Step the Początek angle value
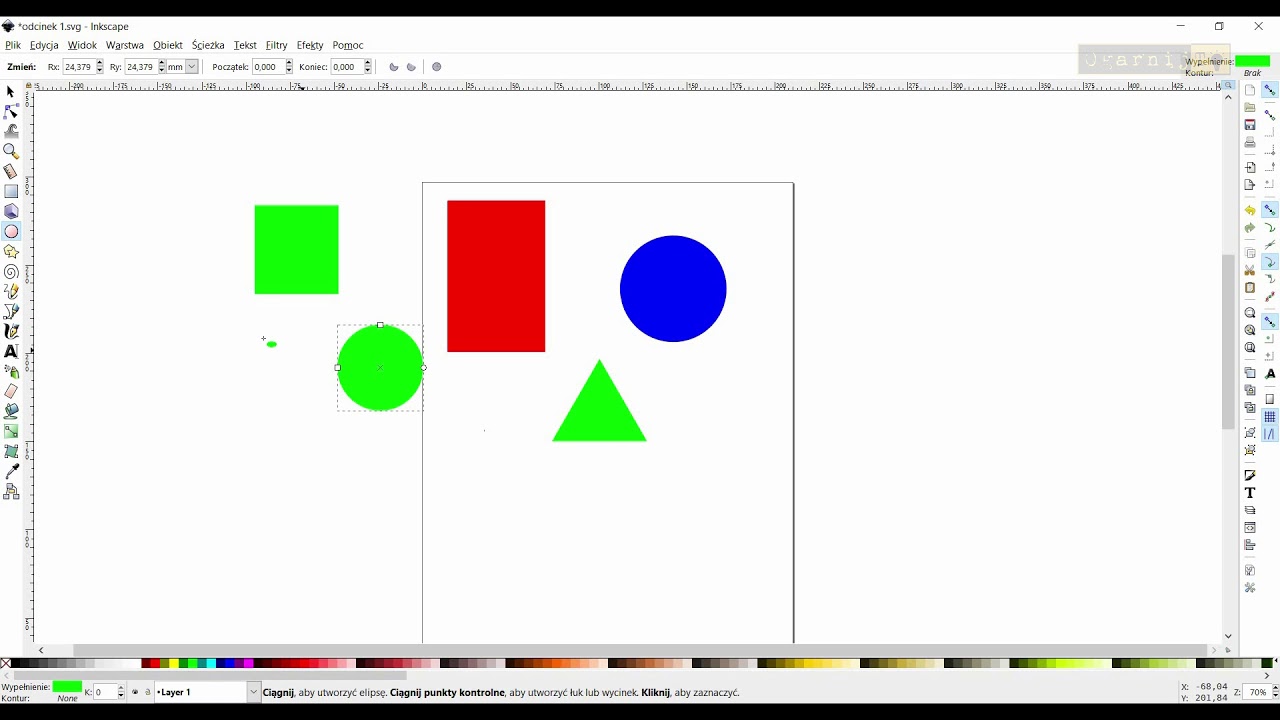Screen dimensions: 1280x720 289,67
